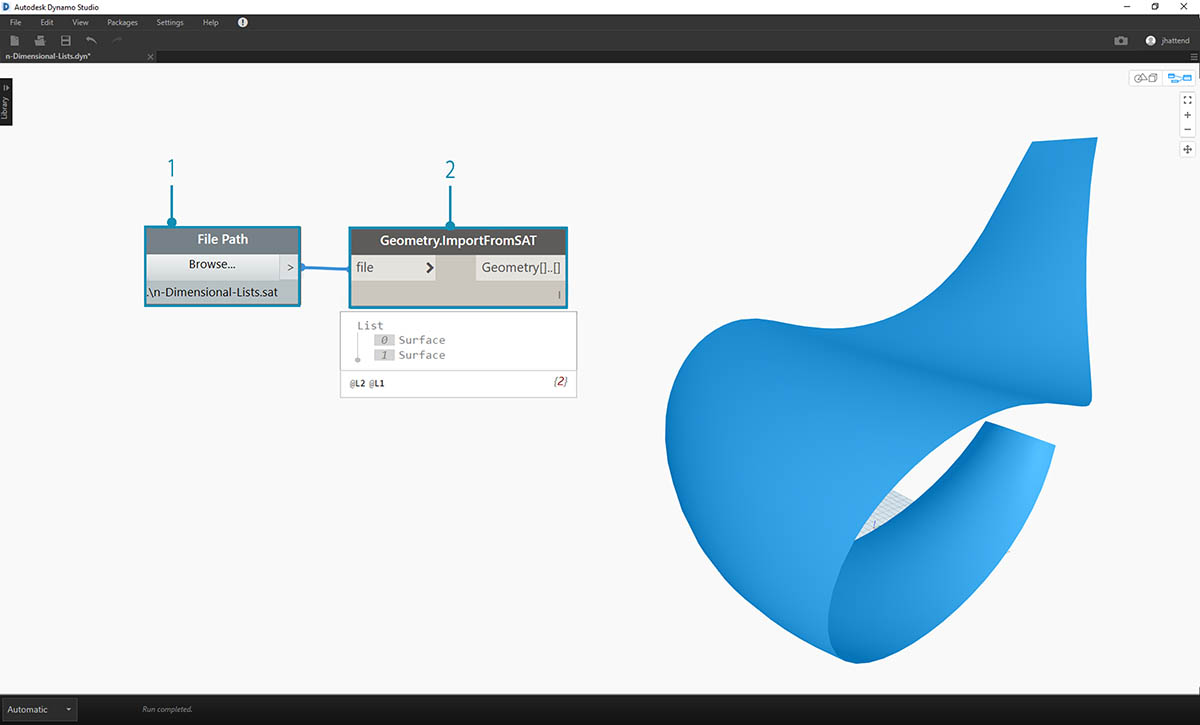Open the Settings menu
The image size is (1200, 725).
click(x=170, y=22)
